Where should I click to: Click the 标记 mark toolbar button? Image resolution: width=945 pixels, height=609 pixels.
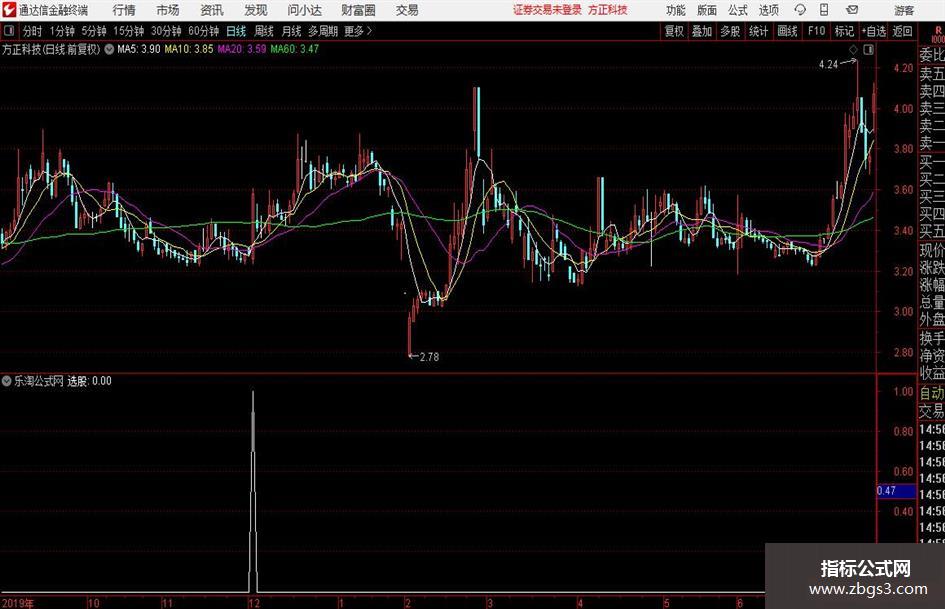844,31
